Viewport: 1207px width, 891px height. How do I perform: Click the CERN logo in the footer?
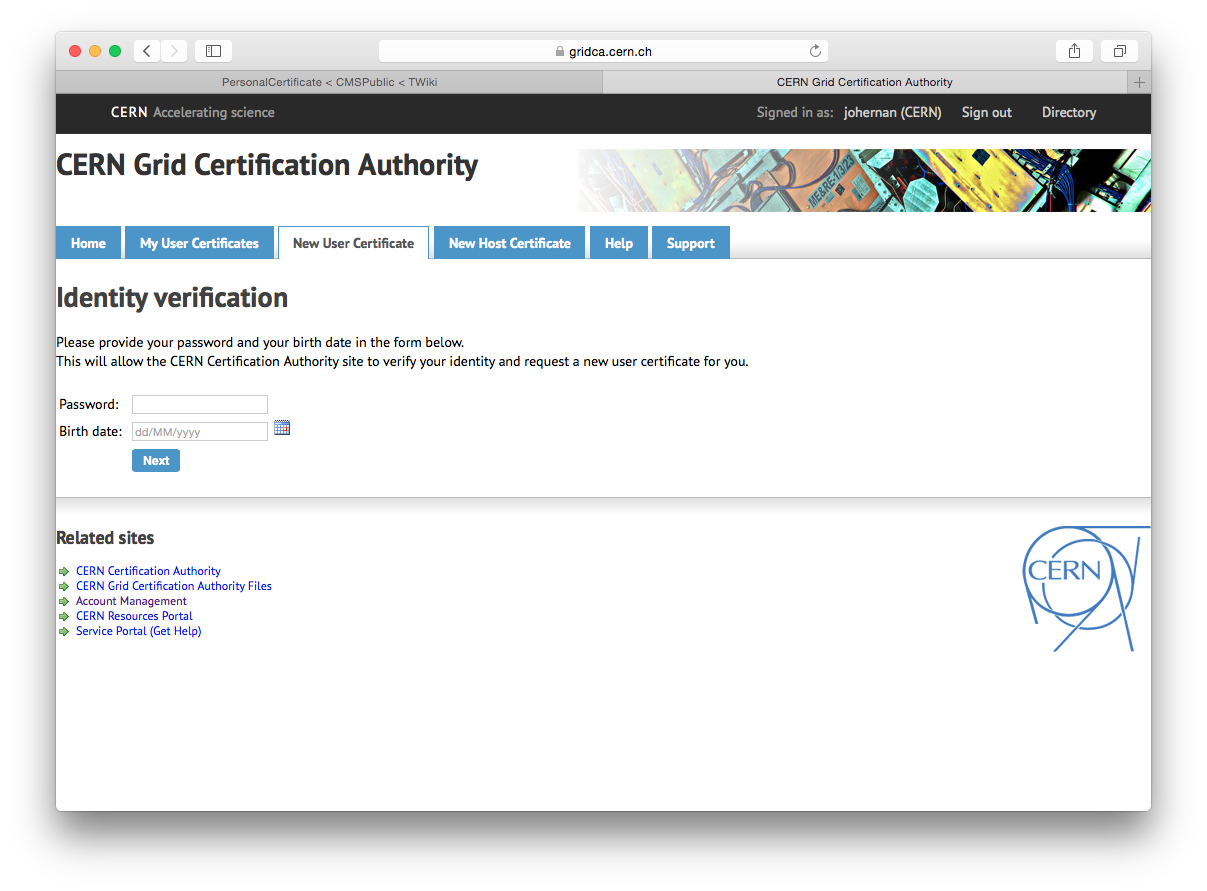click(1086, 589)
